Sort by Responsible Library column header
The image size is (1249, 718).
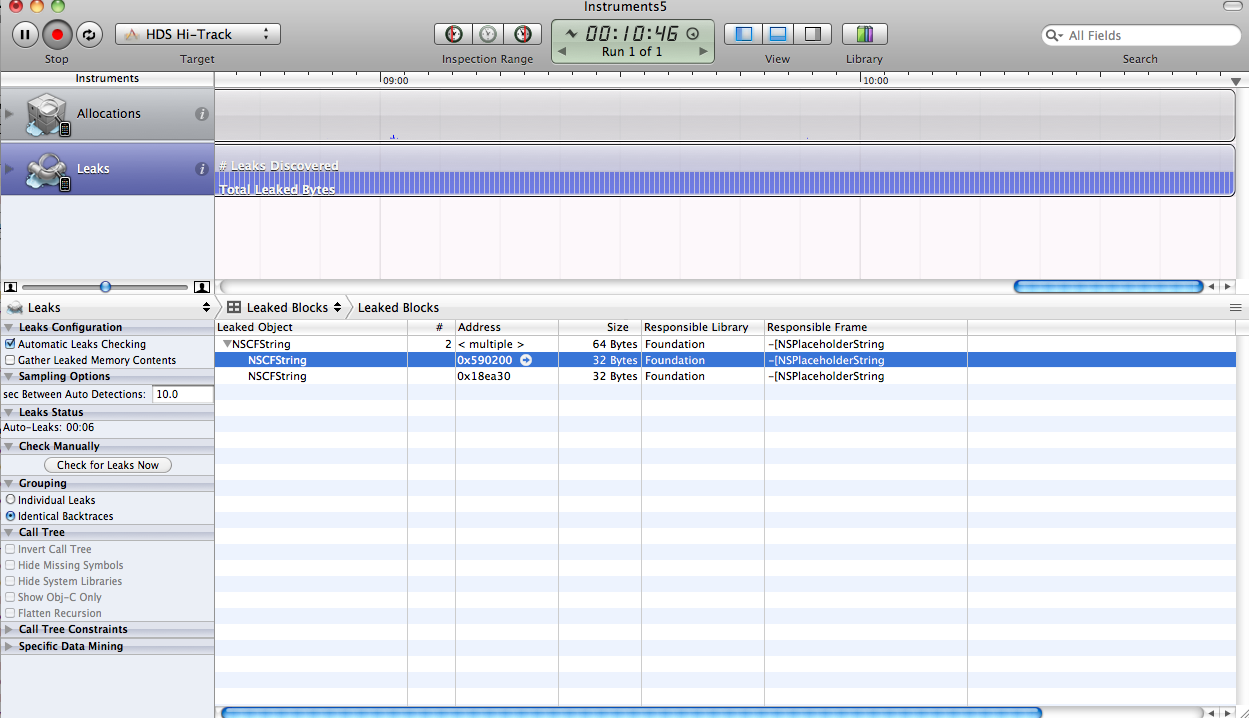(x=701, y=327)
